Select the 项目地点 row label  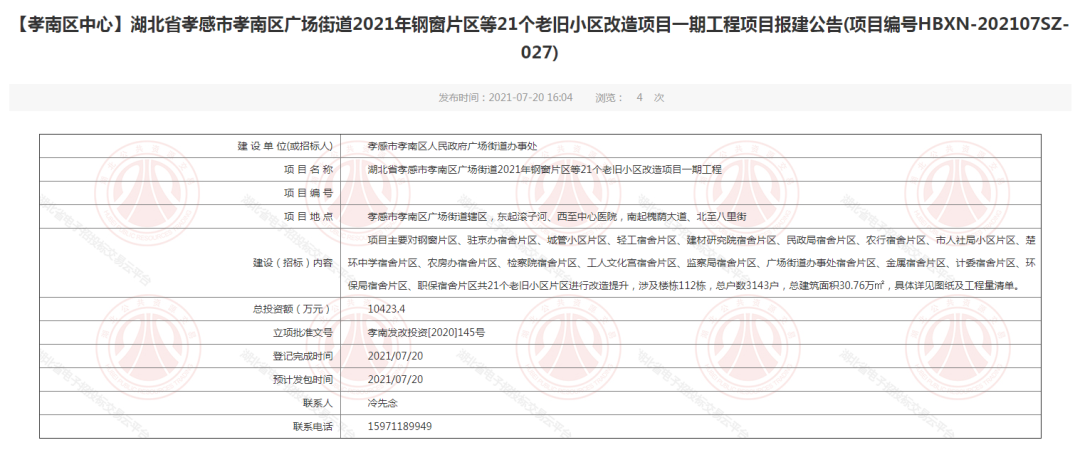[308, 216]
